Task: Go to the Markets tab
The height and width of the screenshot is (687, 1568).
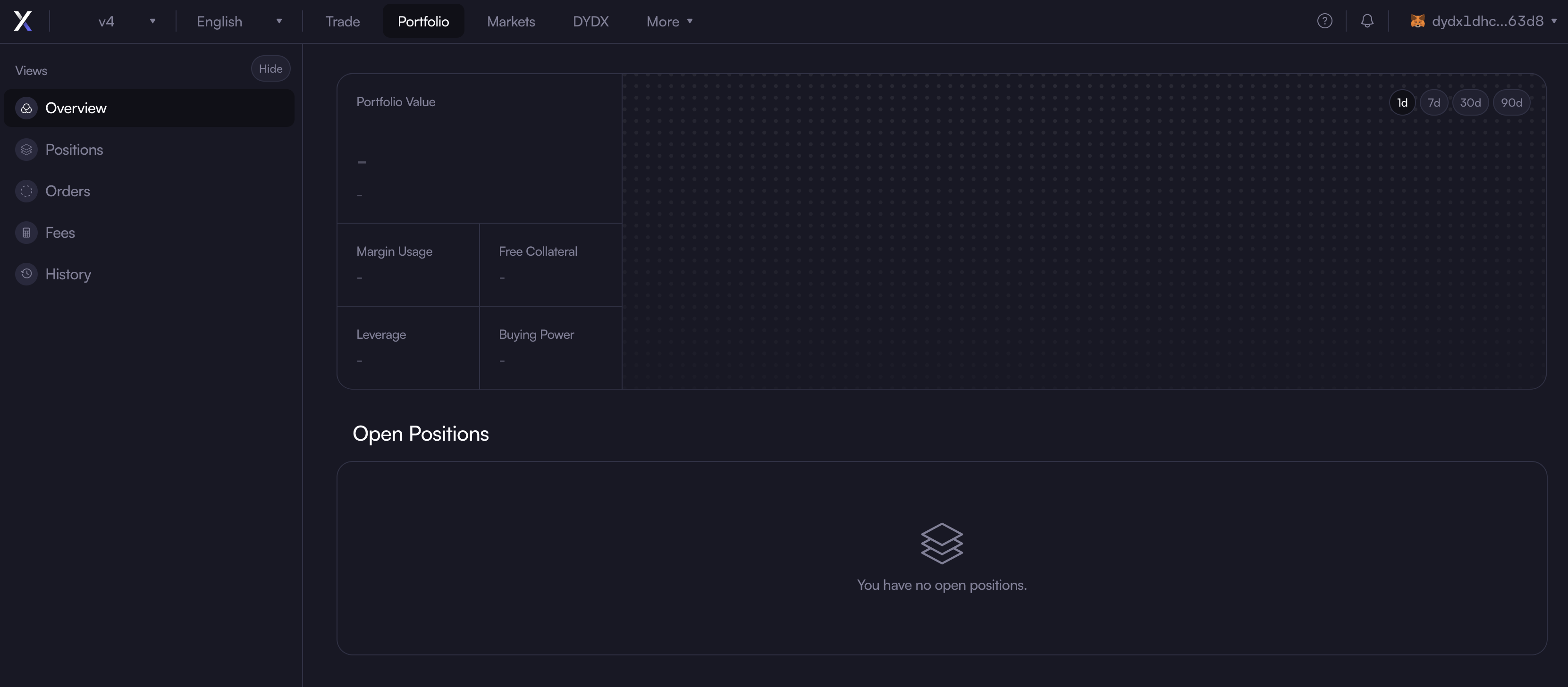Action: 511,21
